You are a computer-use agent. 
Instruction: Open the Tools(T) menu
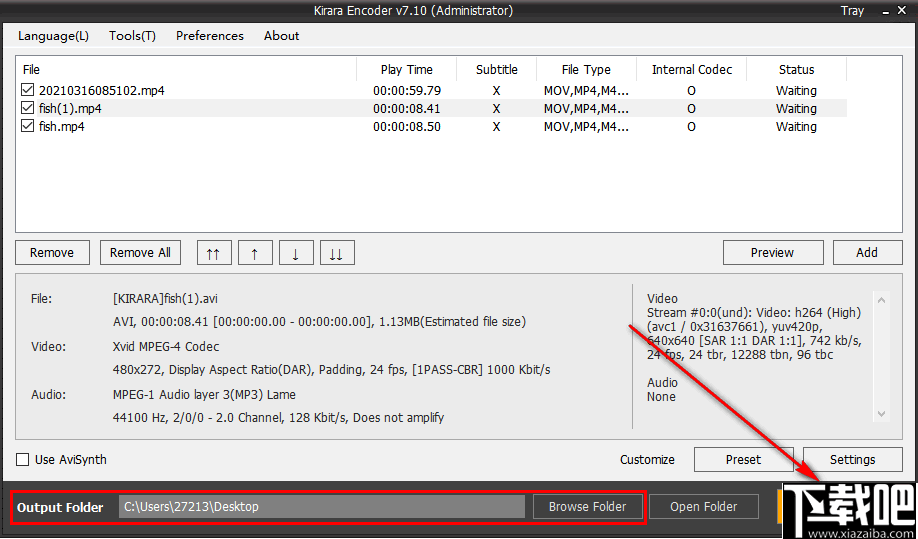pyautogui.click(x=132, y=36)
